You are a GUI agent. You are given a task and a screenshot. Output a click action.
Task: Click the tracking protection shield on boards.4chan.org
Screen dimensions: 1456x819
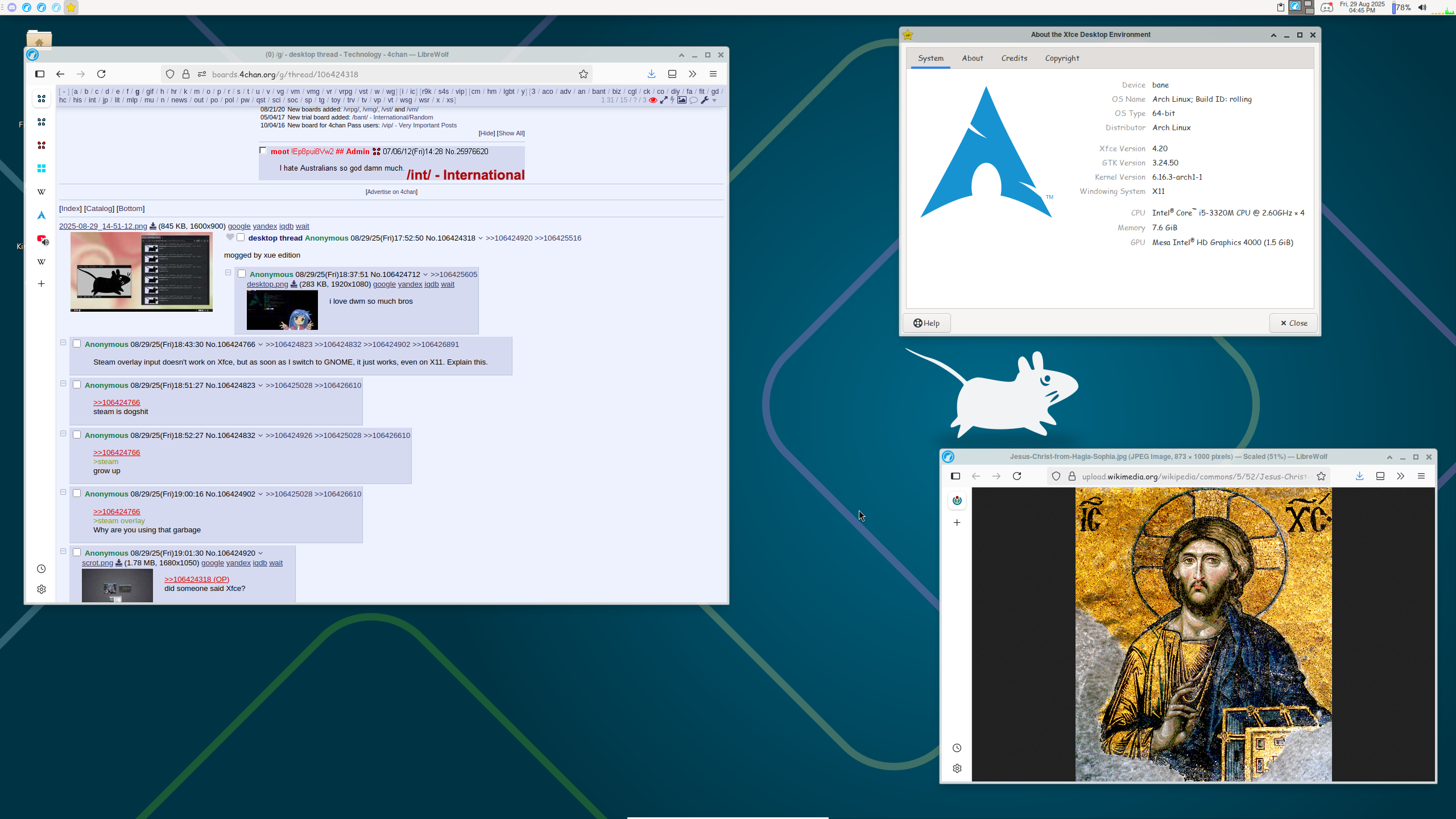click(170, 74)
